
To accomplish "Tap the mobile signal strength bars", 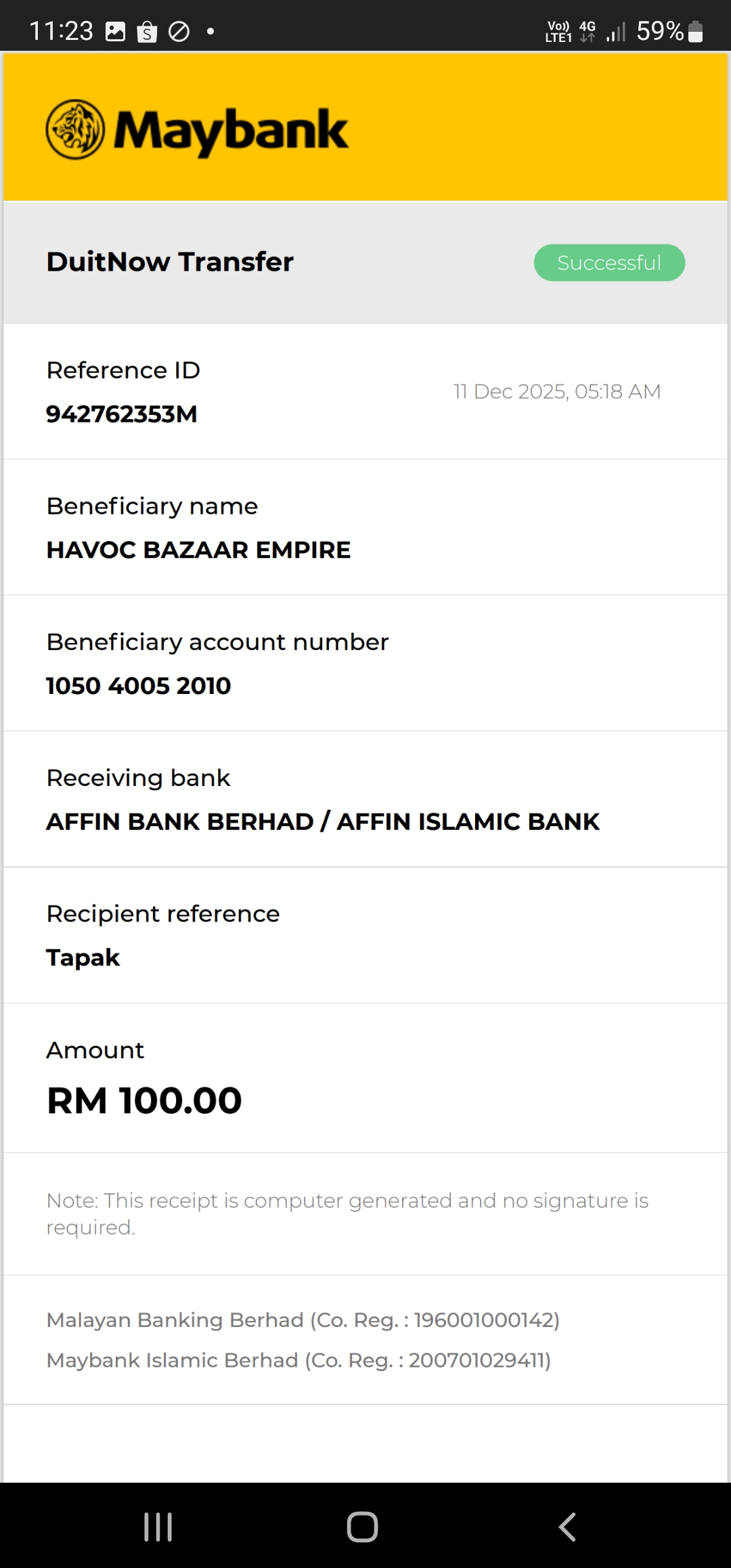I will 616,32.
